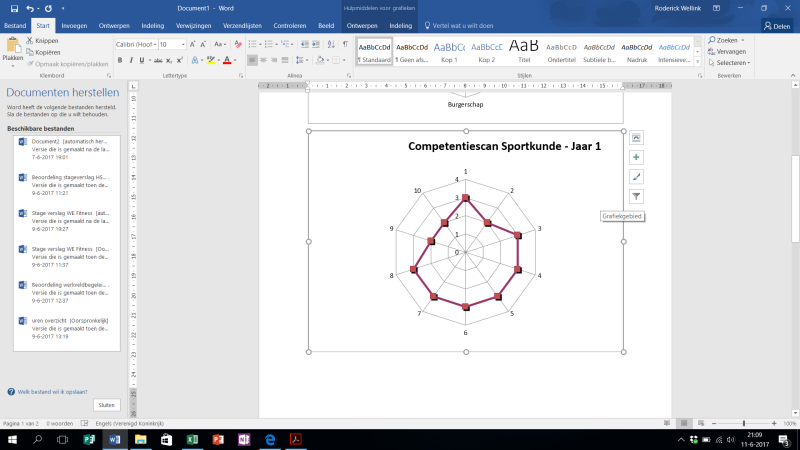Open chart tools Indeling tab

click(401, 26)
